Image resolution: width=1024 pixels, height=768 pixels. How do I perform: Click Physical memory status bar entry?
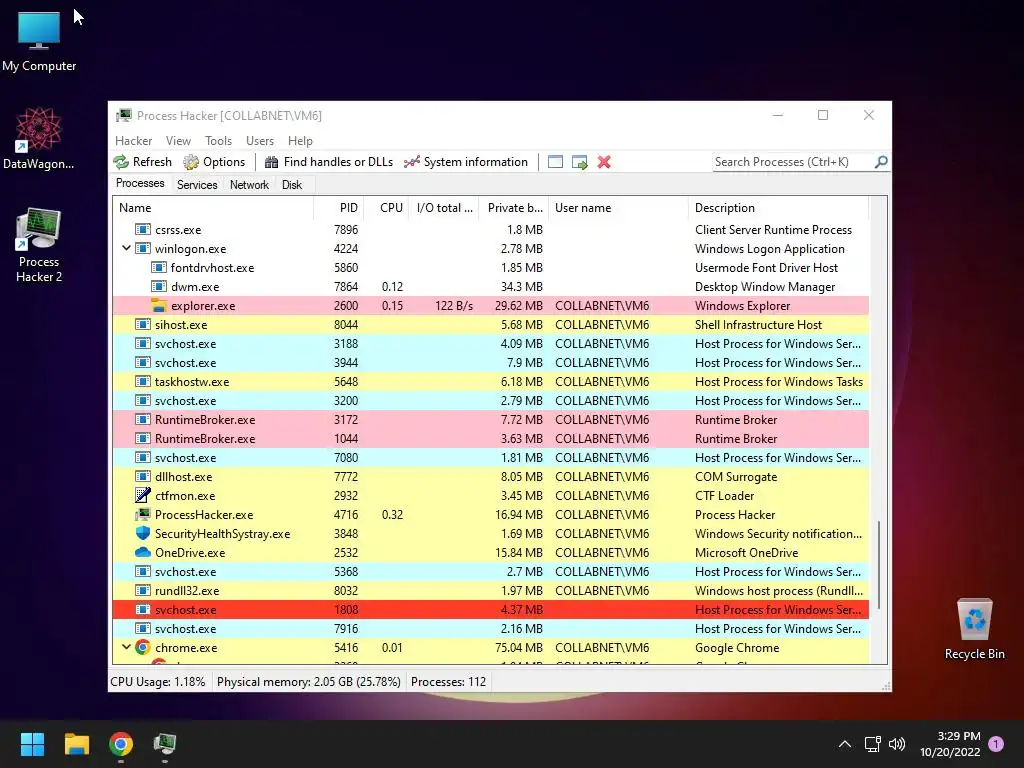(308, 682)
